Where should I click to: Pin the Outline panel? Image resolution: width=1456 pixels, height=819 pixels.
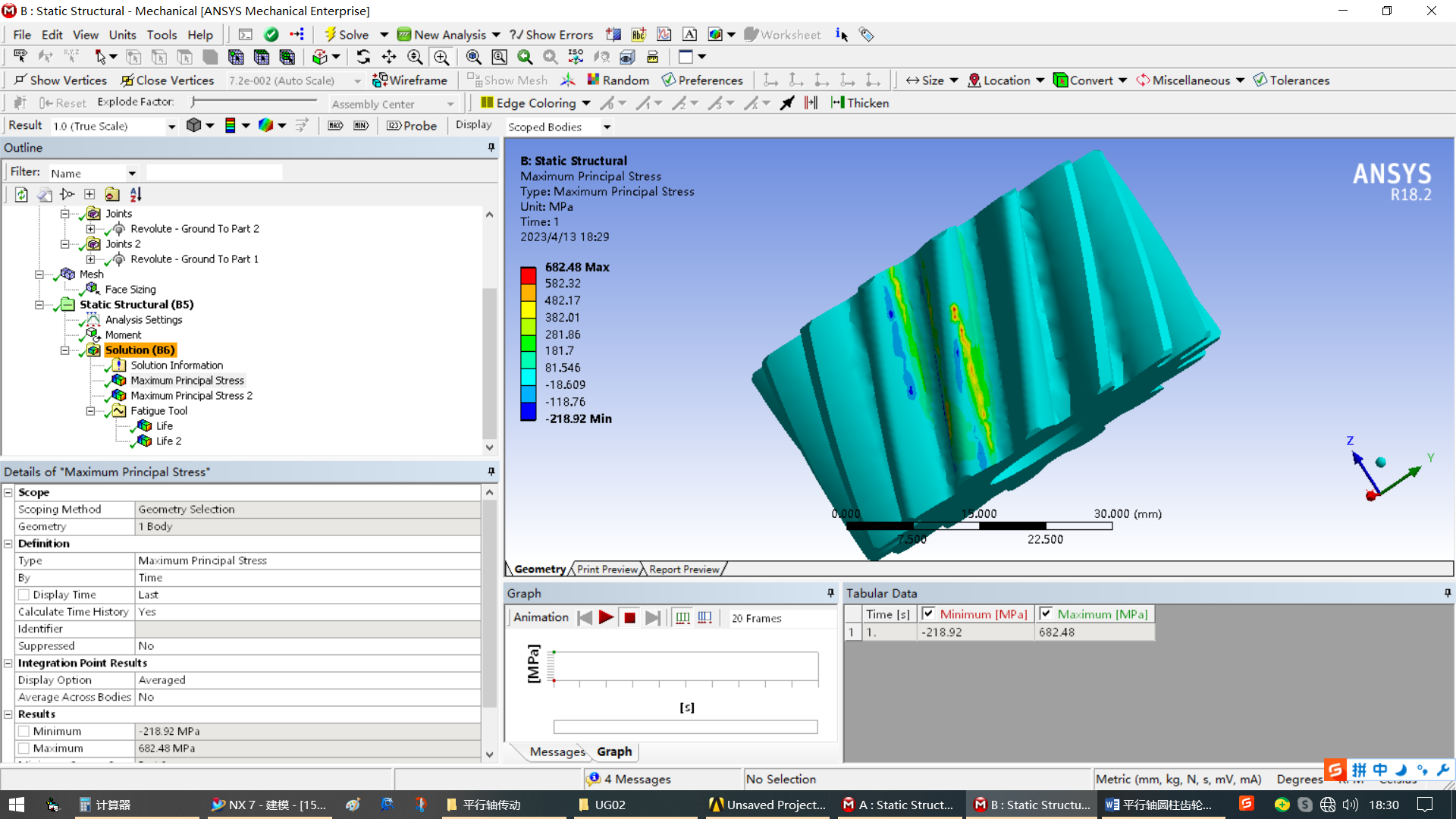(x=491, y=148)
